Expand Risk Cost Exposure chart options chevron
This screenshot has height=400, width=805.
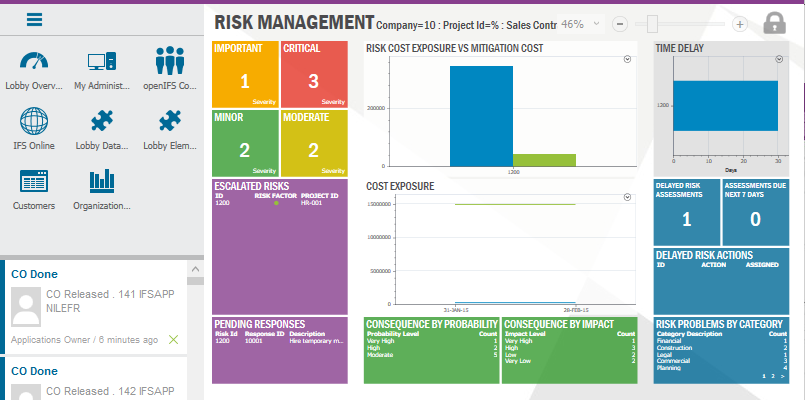(x=627, y=60)
